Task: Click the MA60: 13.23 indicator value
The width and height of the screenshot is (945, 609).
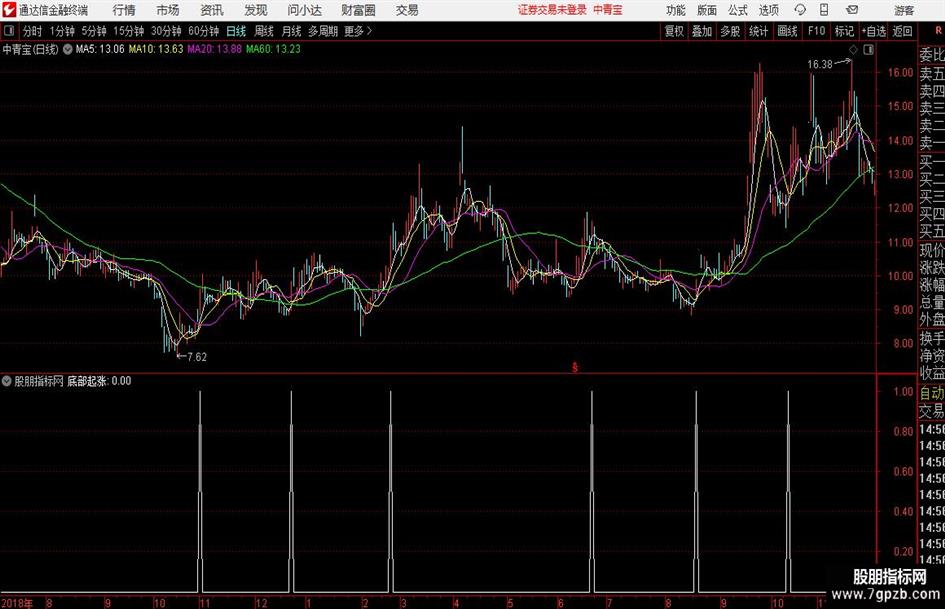Action: 273,49
